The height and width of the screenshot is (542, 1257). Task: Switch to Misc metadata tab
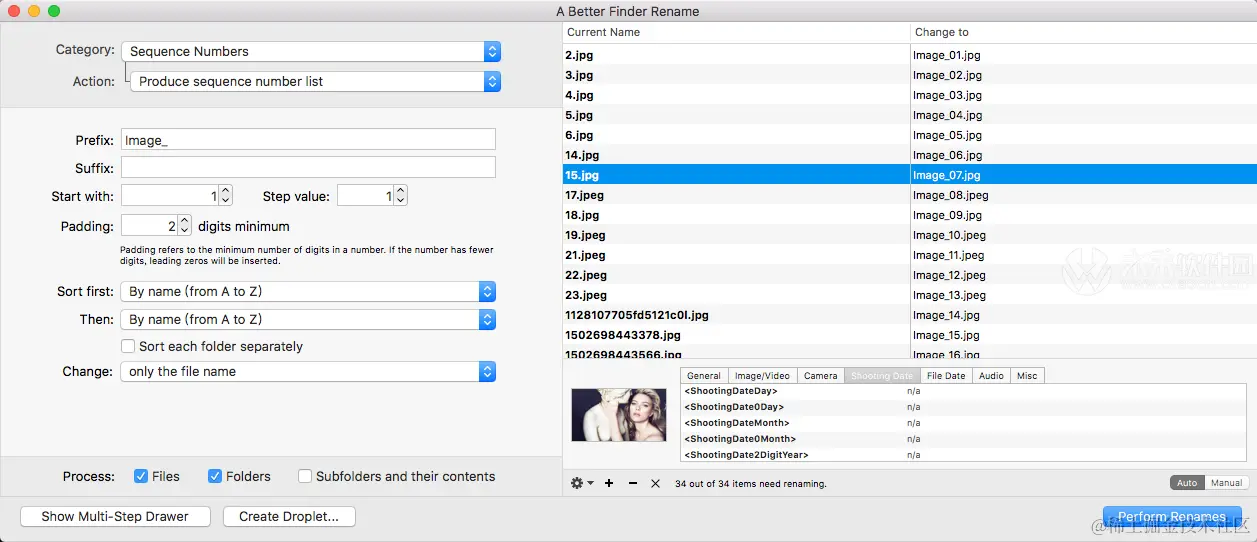pos(1027,375)
